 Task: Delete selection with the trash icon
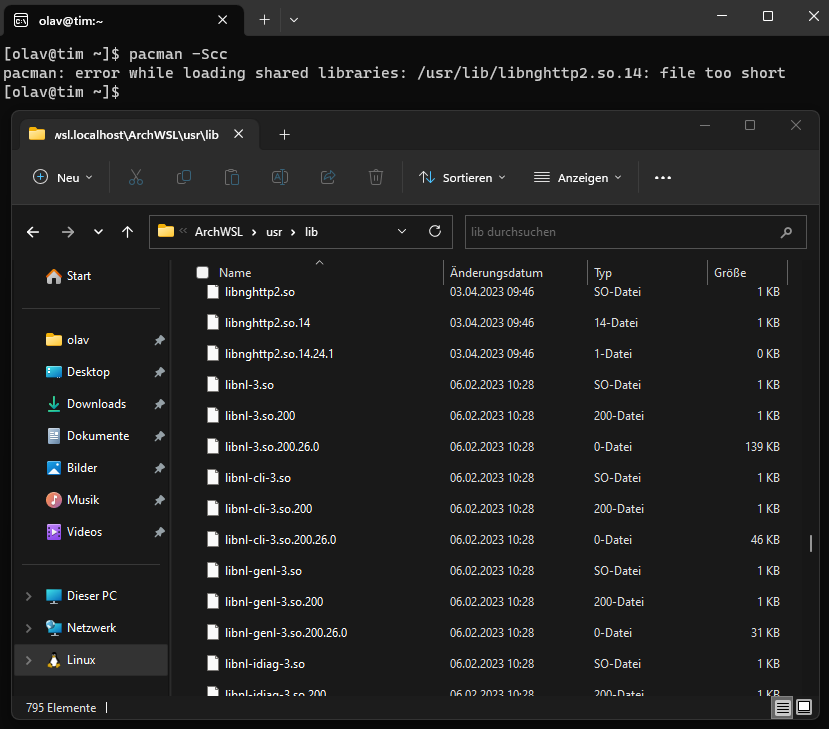(375, 177)
